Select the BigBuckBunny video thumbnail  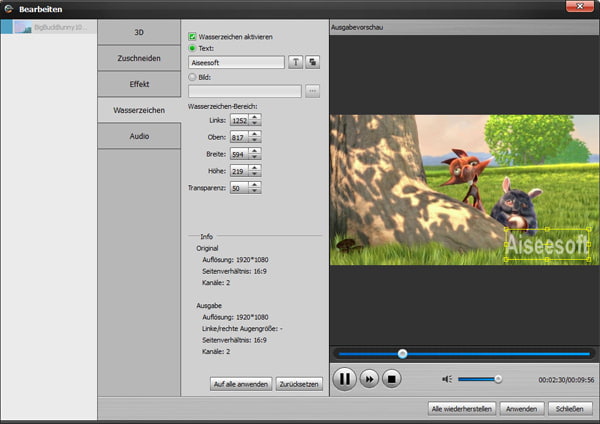click(x=23, y=27)
